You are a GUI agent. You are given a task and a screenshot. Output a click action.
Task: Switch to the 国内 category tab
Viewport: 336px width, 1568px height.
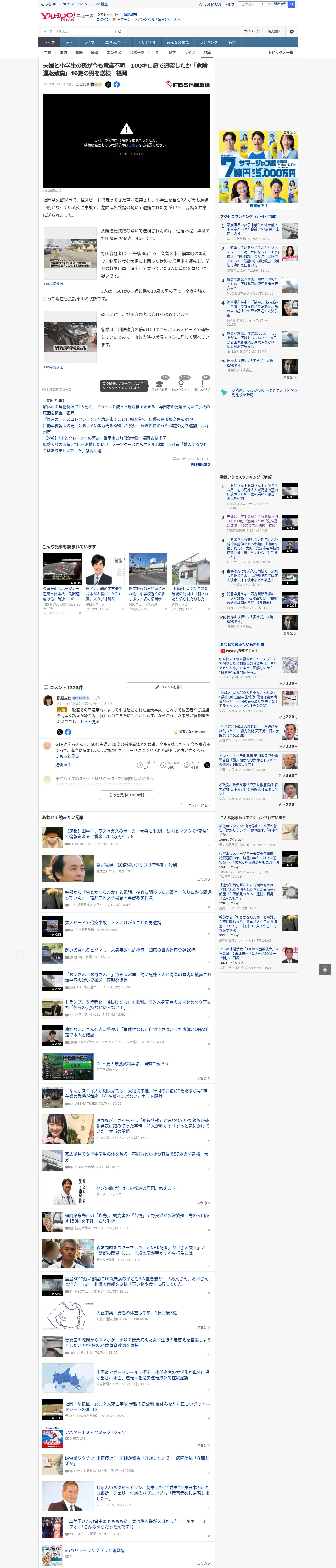63,52
